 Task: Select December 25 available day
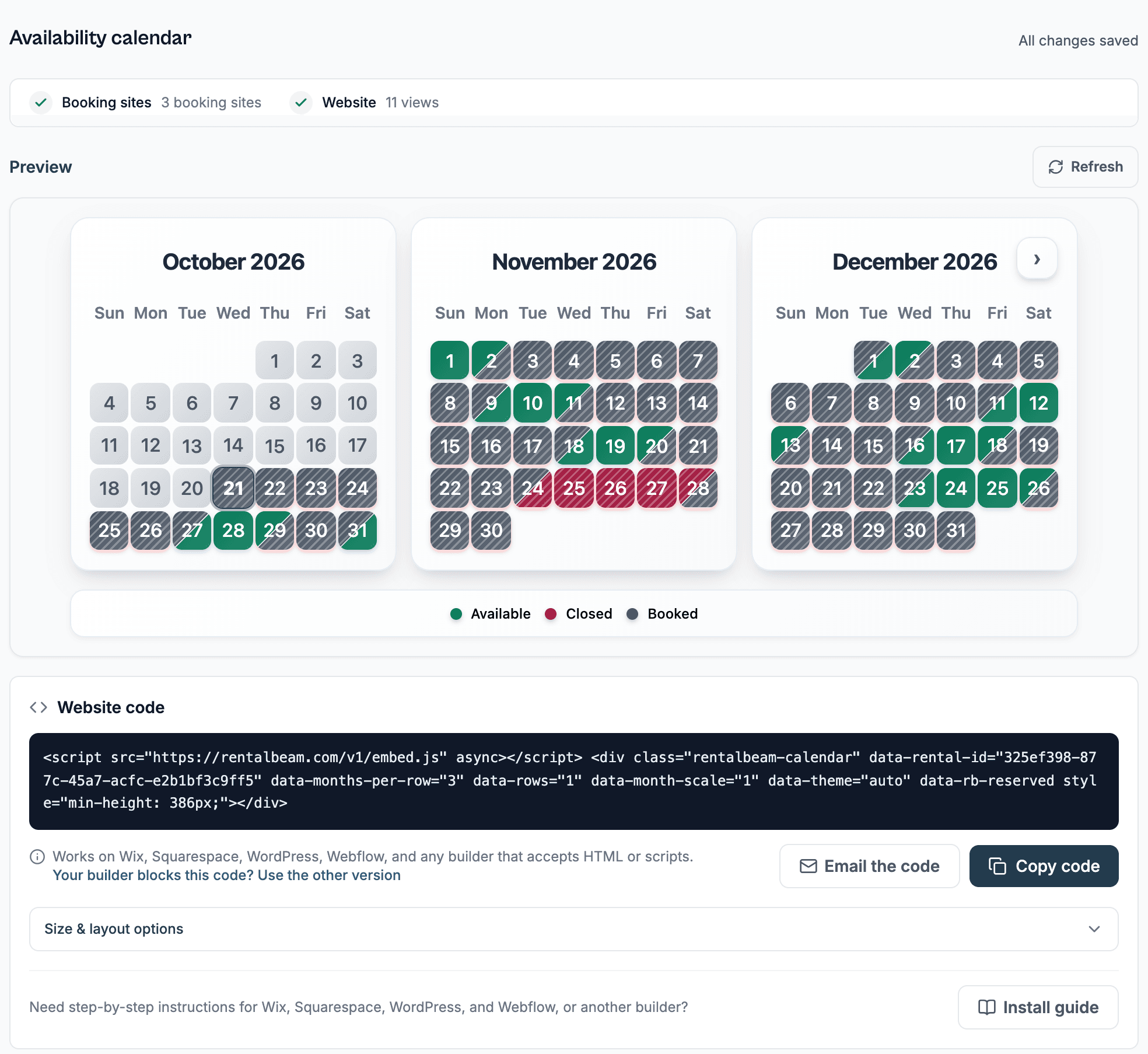998,488
